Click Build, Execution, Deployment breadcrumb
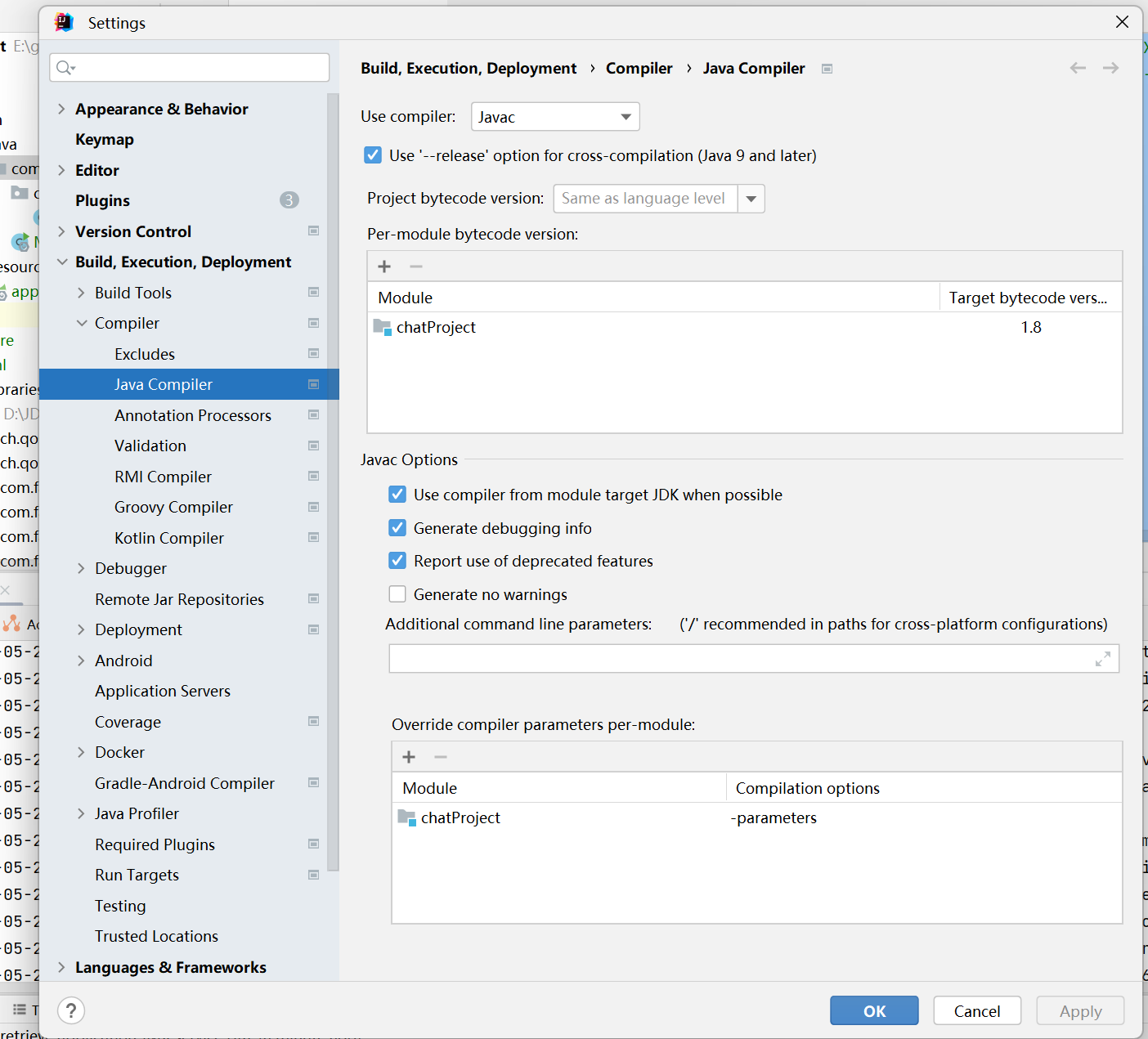The width and height of the screenshot is (1148, 1039). (x=469, y=69)
